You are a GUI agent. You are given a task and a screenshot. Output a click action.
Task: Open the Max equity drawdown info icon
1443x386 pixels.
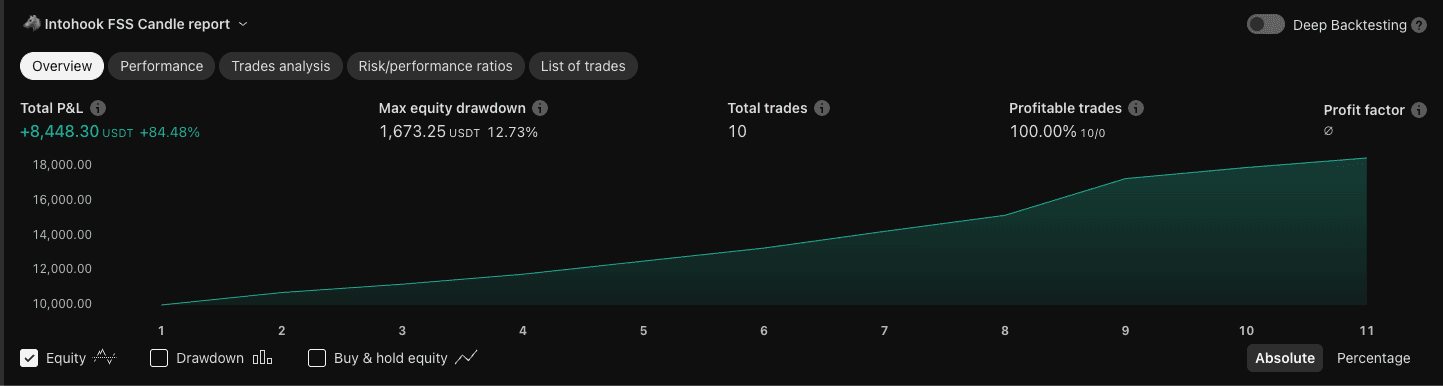click(540, 108)
